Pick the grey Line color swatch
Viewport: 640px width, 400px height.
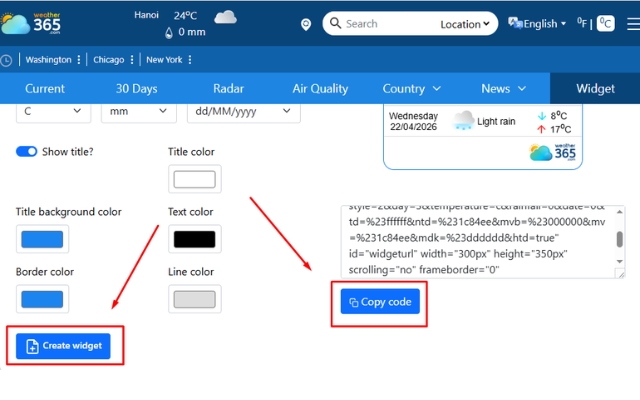tap(195, 299)
